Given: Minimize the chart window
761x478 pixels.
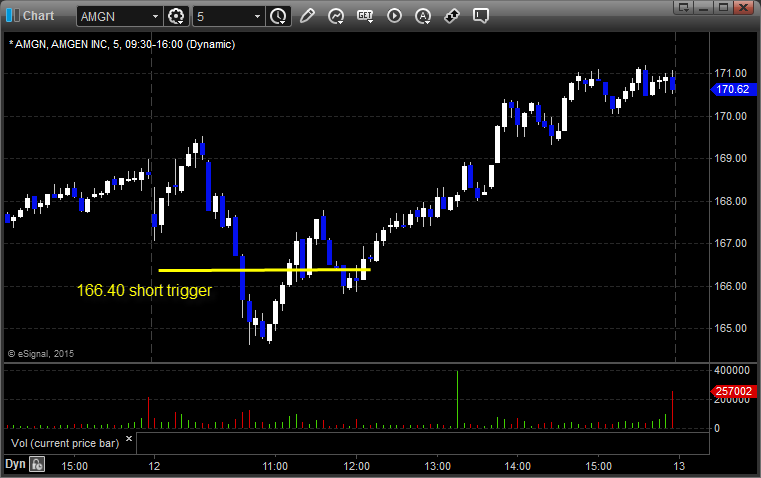Looking at the screenshot, I should click(704, 7).
